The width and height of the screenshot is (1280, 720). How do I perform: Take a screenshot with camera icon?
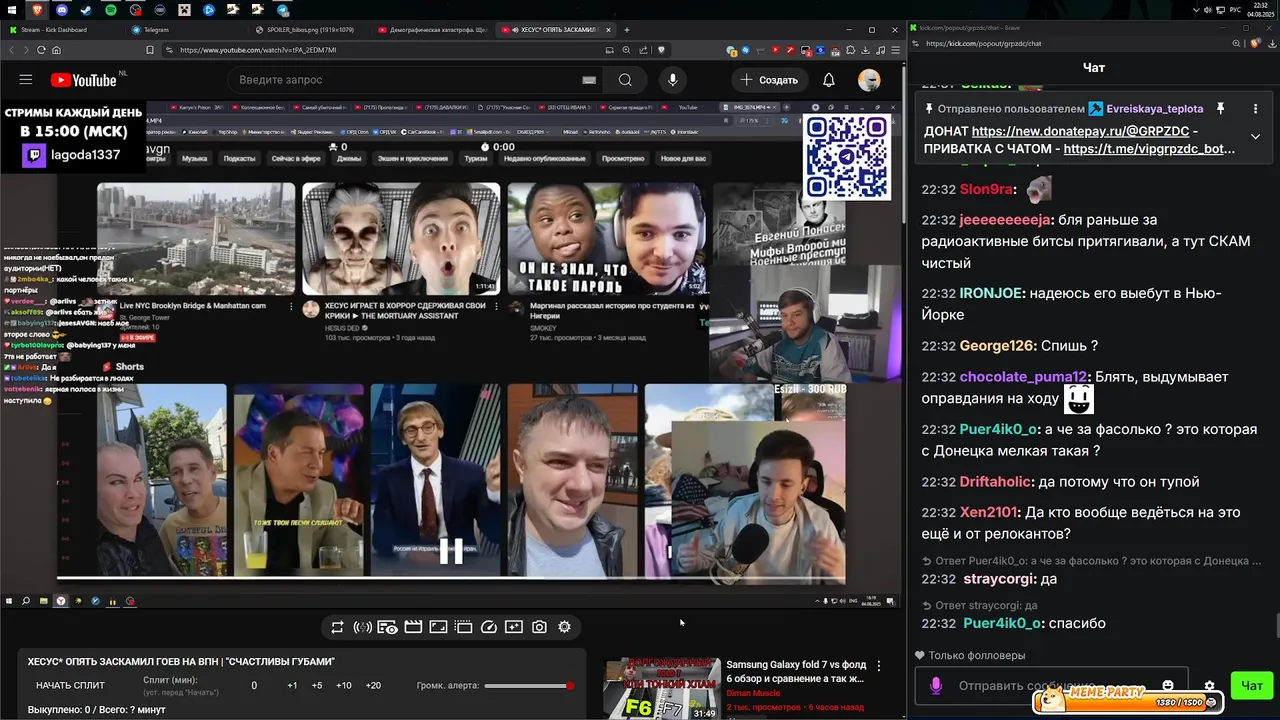tap(539, 627)
